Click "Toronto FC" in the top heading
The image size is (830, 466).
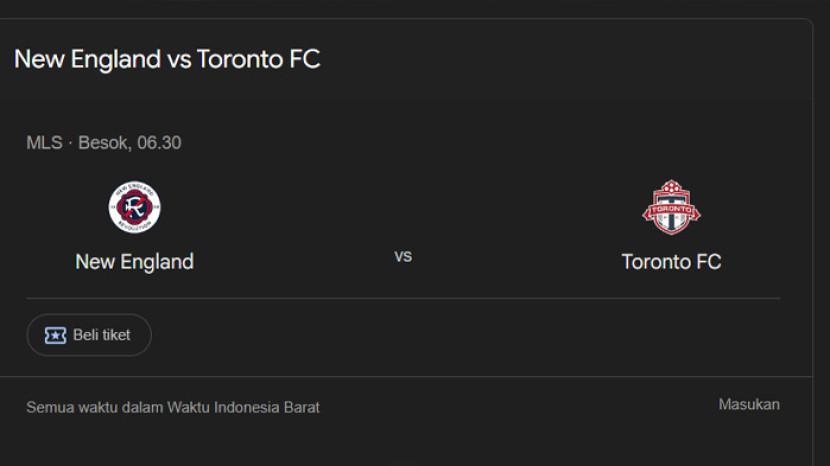(258, 59)
